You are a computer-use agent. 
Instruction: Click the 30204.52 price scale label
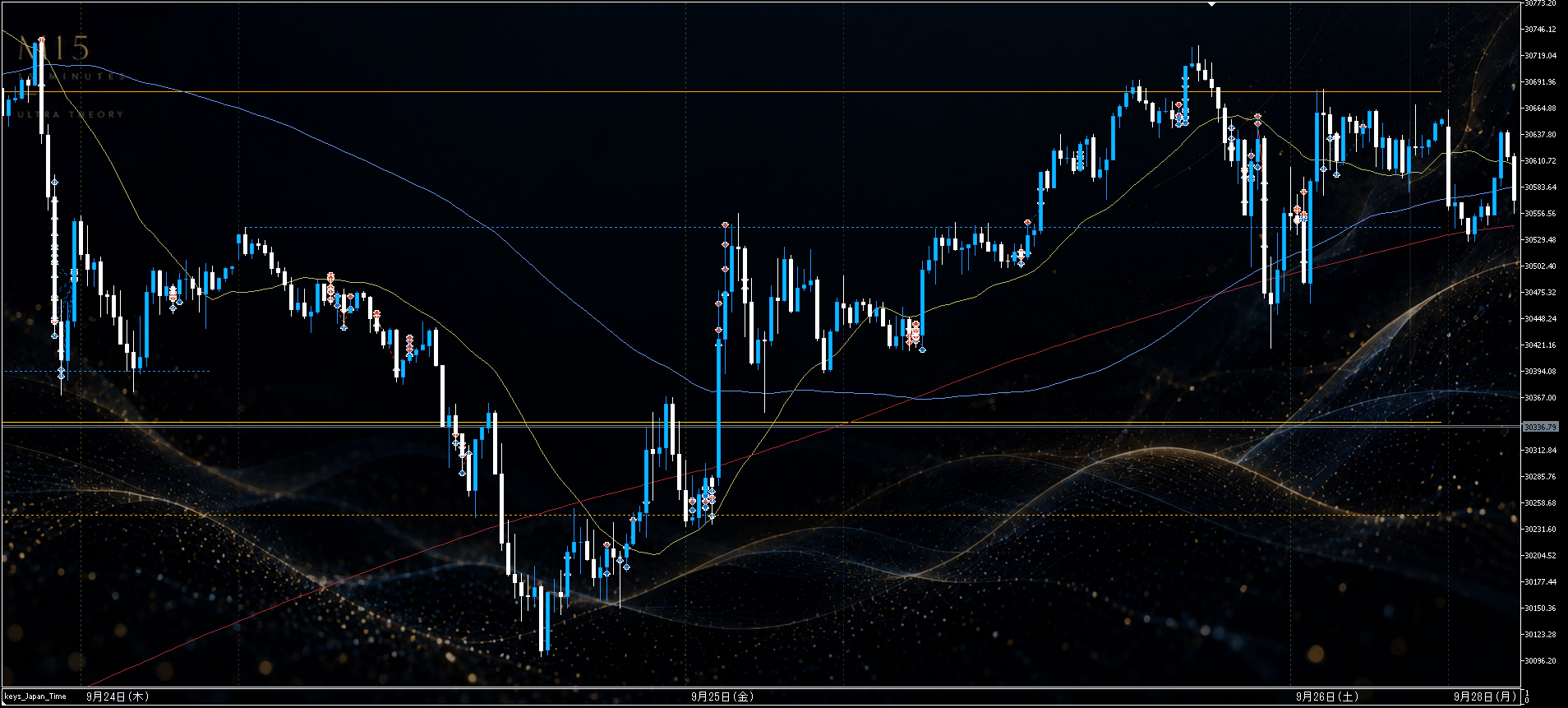click(1540, 556)
